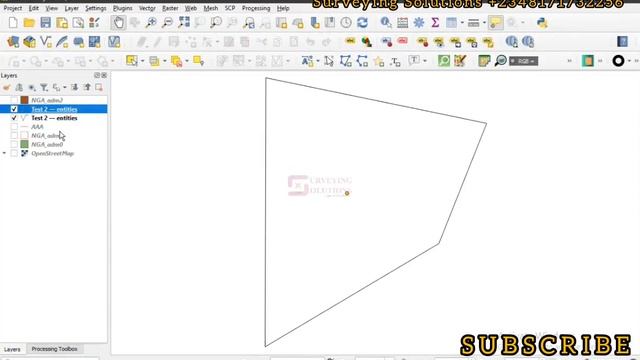The width and height of the screenshot is (640, 360).
Task: Open the Vector menu
Action: 147,8
